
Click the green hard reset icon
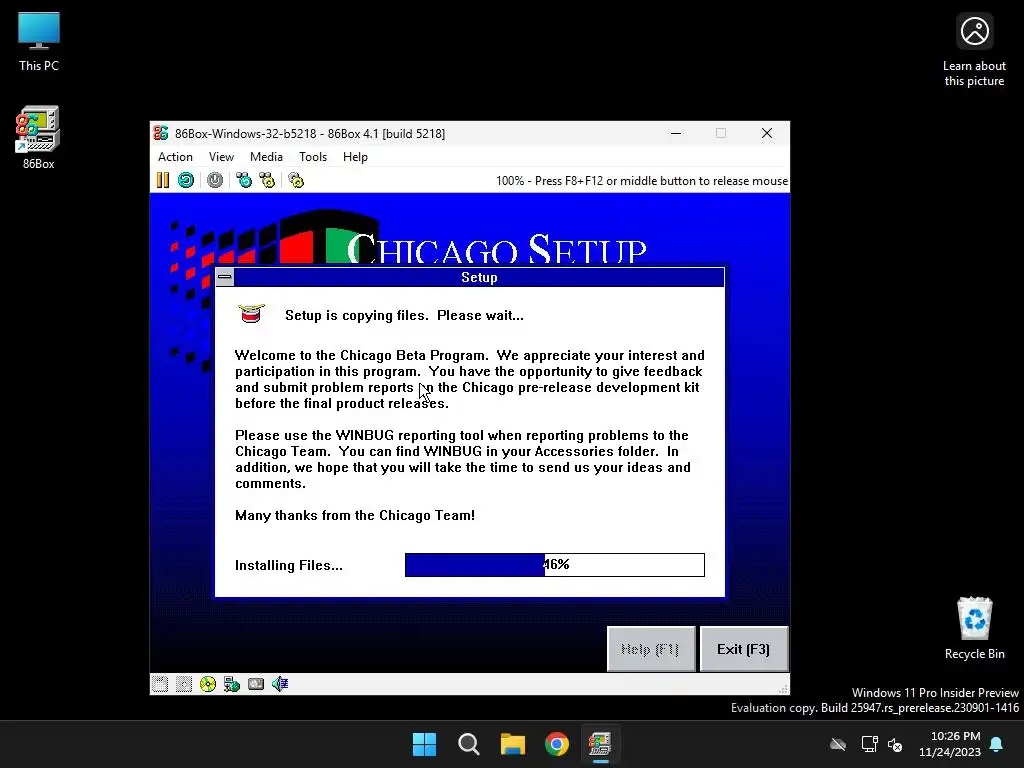(186, 180)
